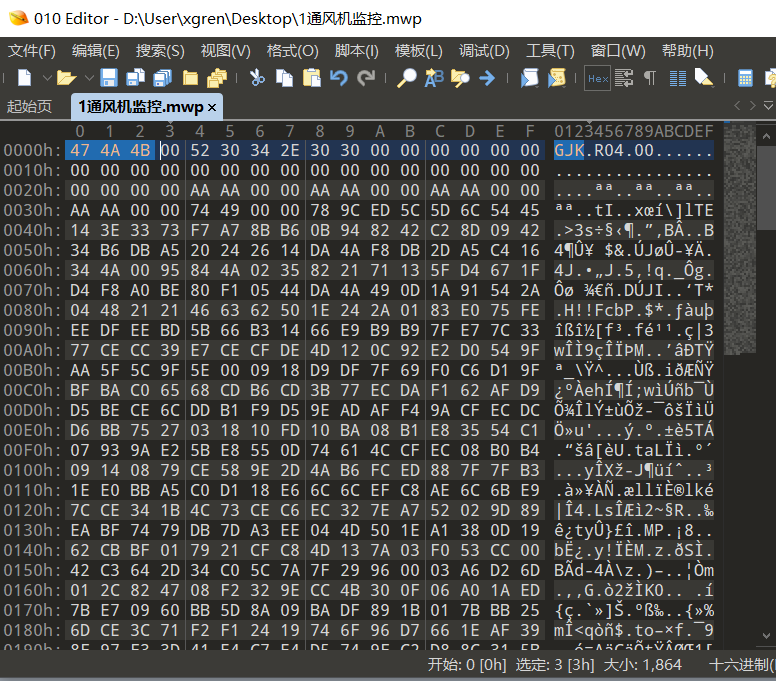
Task: Click the Save All icon
Action: 162,78
